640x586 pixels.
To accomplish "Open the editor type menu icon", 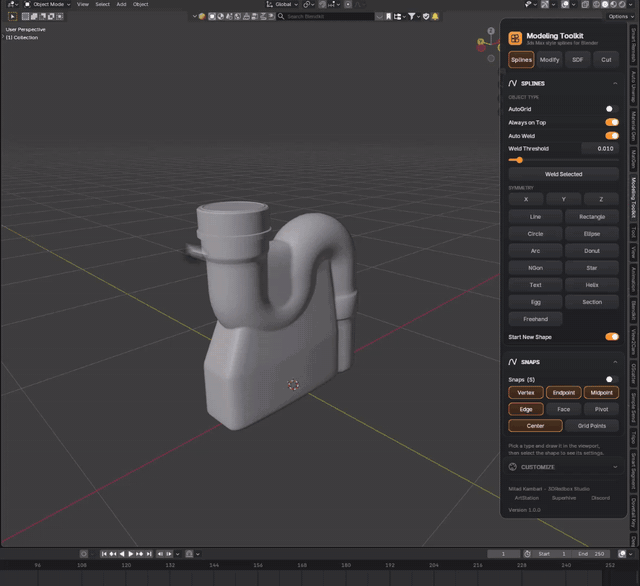I will click(11, 4).
